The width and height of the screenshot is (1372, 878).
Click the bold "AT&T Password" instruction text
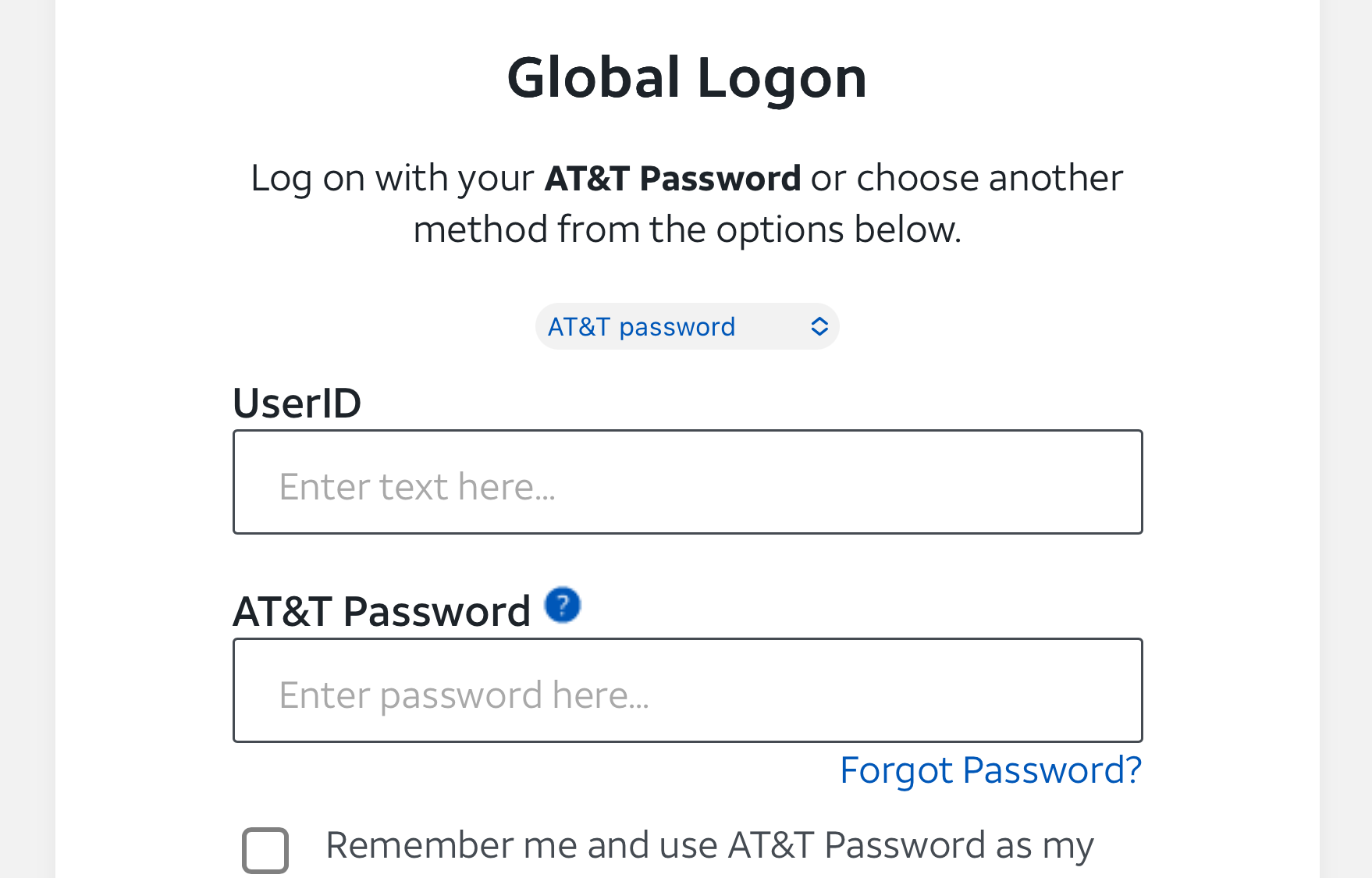pyautogui.click(x=672, y=179)
